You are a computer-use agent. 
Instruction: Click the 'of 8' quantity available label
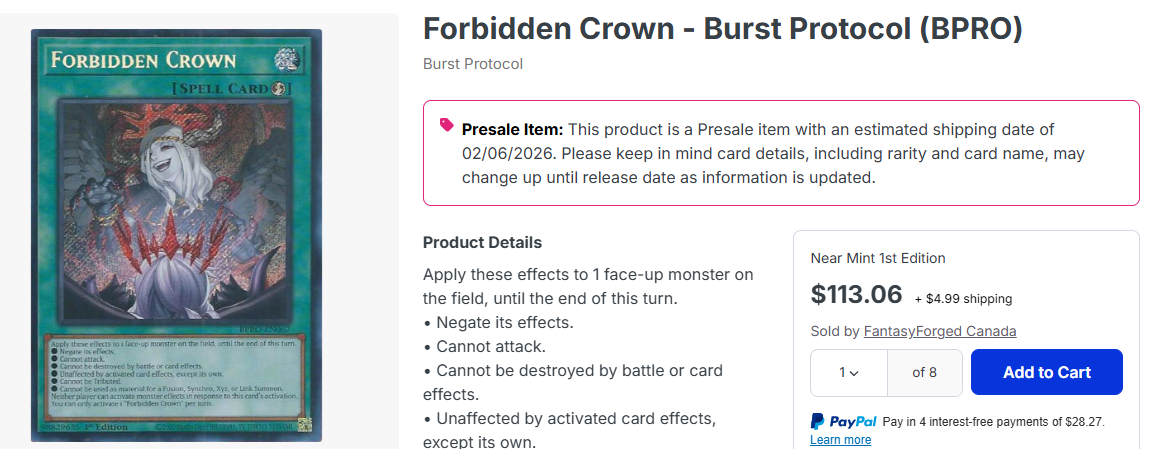point(925,372)
